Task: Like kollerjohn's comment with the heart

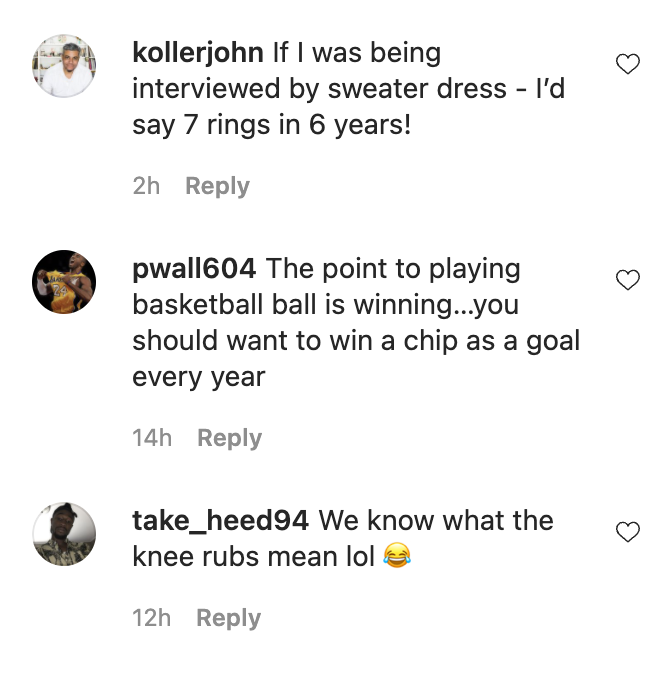Action: pyautogui.click(x=627, y=65)
